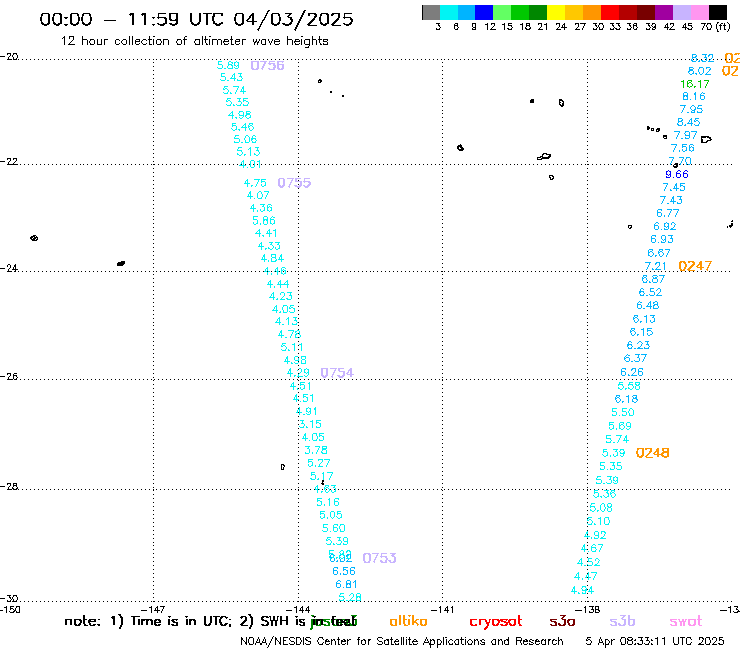Click the -144 longitude axis label
The image size is (740, 650).
pos(298,609)
